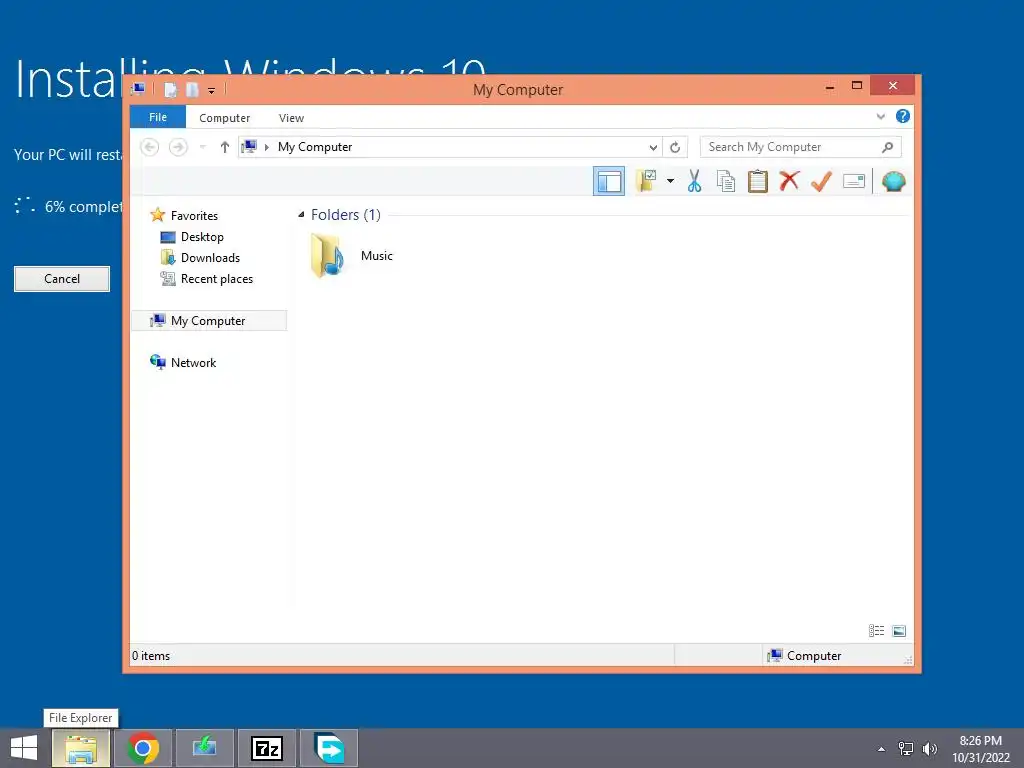Collapse the Folders (1) group
Viewport: 1024px width, 768px height.
[301, 214]
